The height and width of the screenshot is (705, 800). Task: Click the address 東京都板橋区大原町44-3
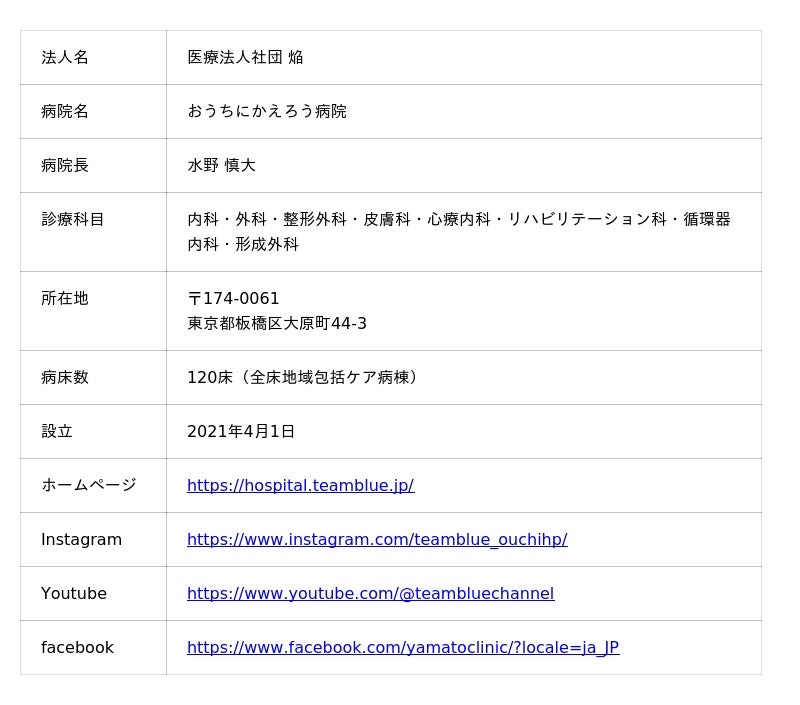click(x=276, y=323)
